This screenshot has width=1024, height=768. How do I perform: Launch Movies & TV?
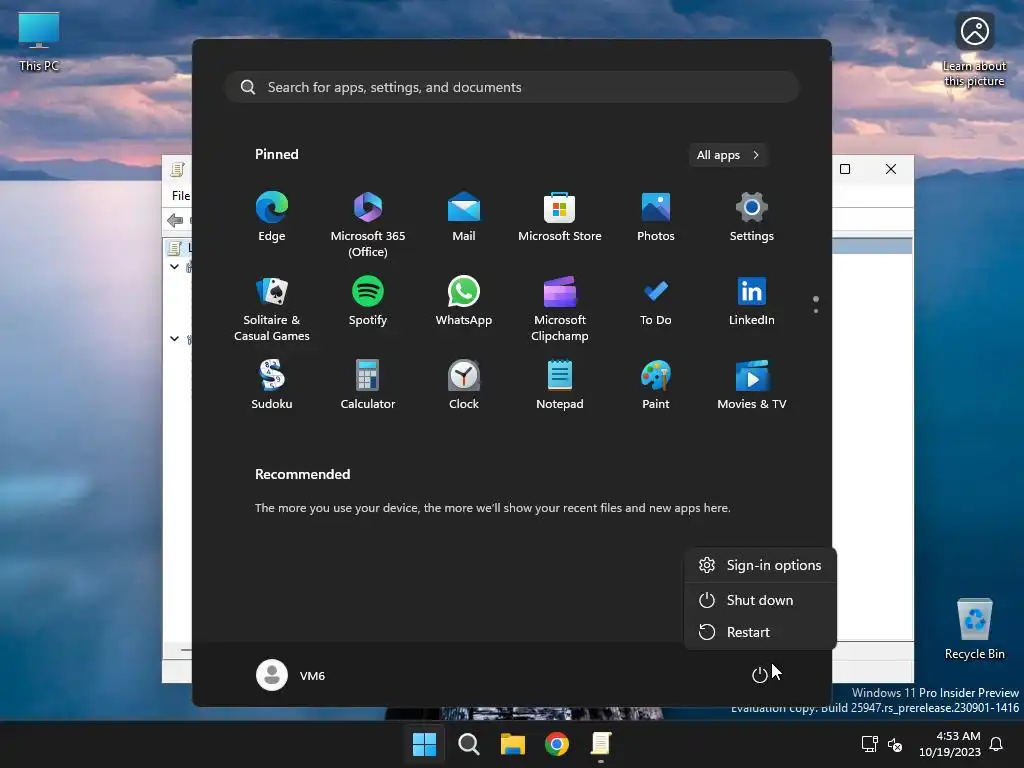752,385
